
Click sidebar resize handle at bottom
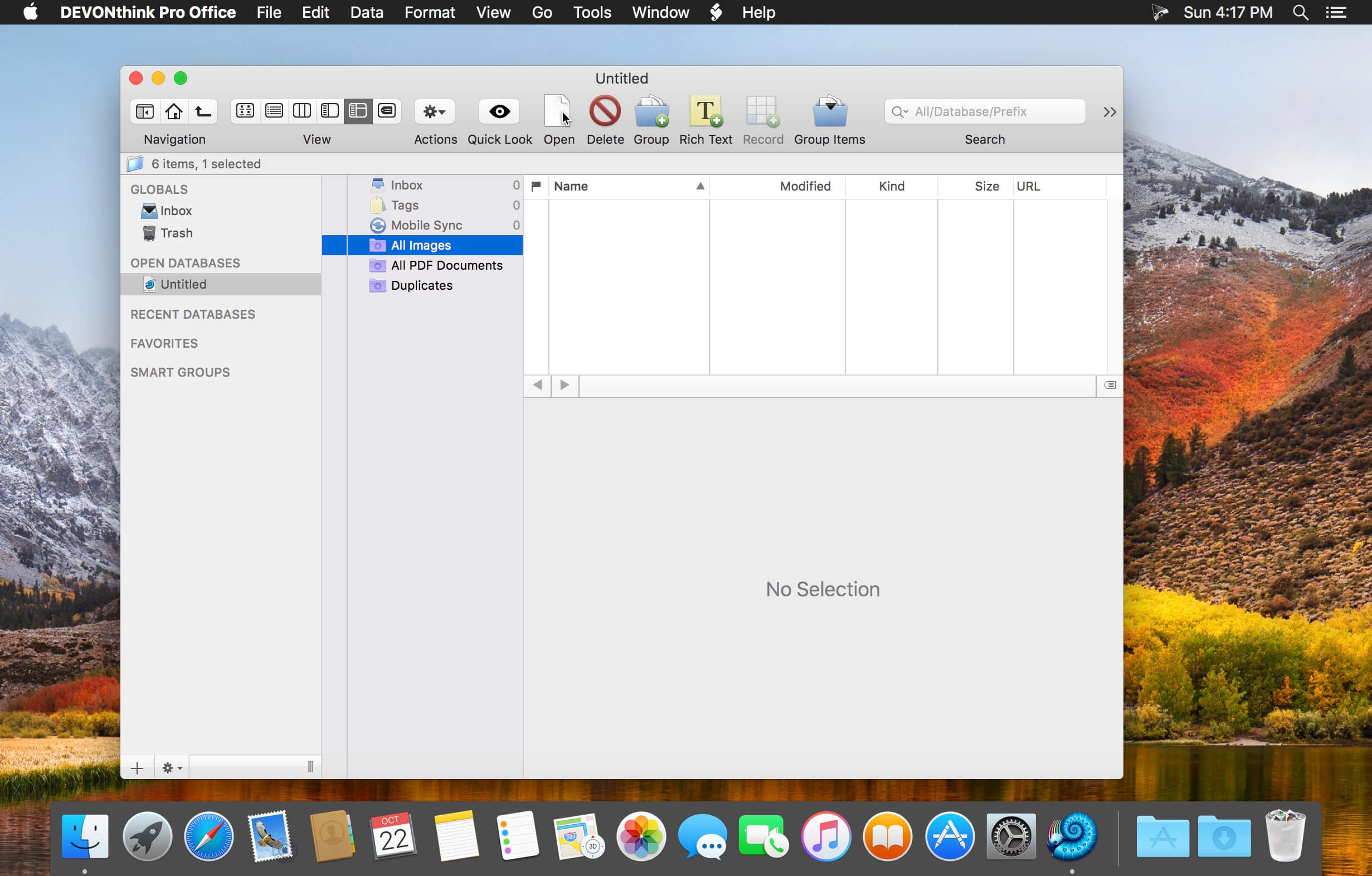click(310, 767)
